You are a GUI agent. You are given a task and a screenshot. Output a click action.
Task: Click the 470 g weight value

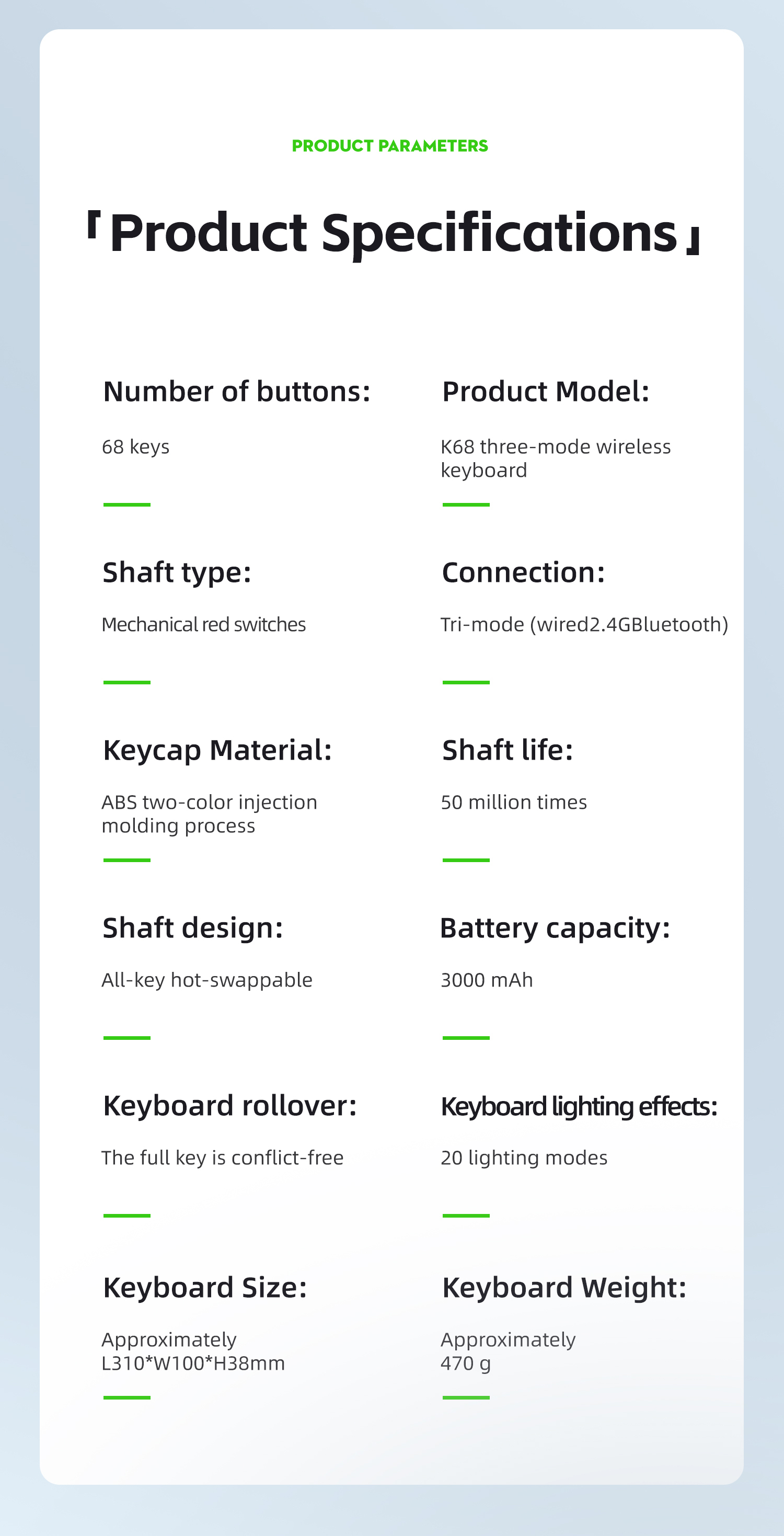tap(465, 1363)
